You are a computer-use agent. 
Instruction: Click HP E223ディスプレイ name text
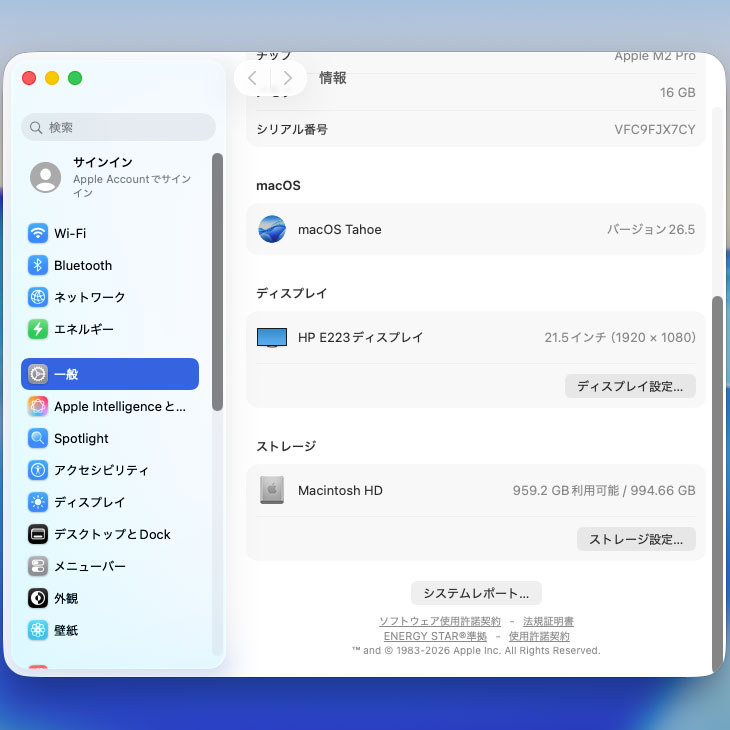360,338
